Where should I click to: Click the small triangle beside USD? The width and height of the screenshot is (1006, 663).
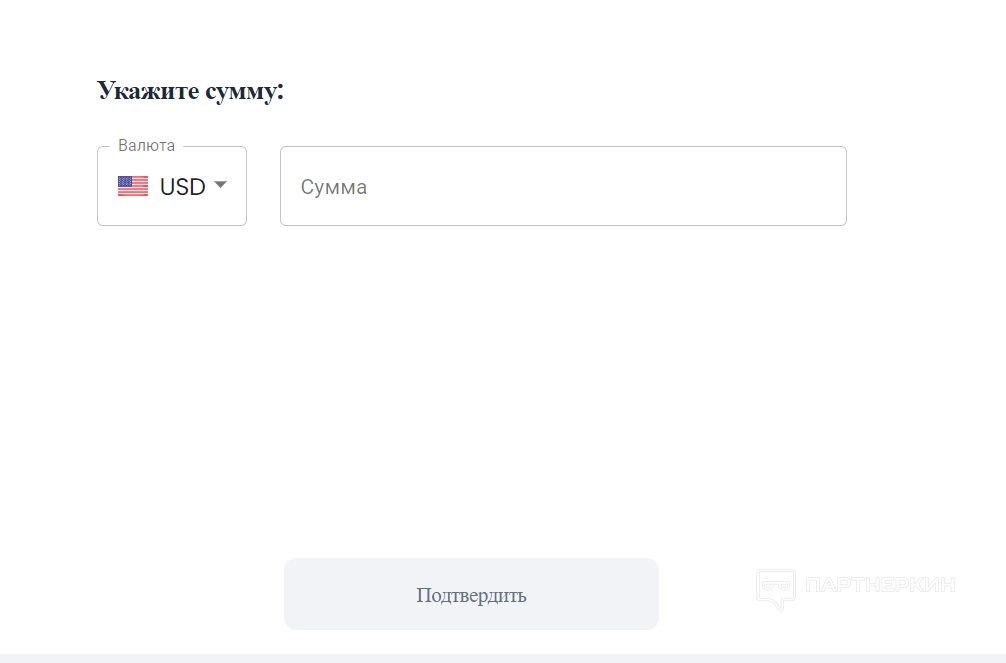[x=221, y=185]
